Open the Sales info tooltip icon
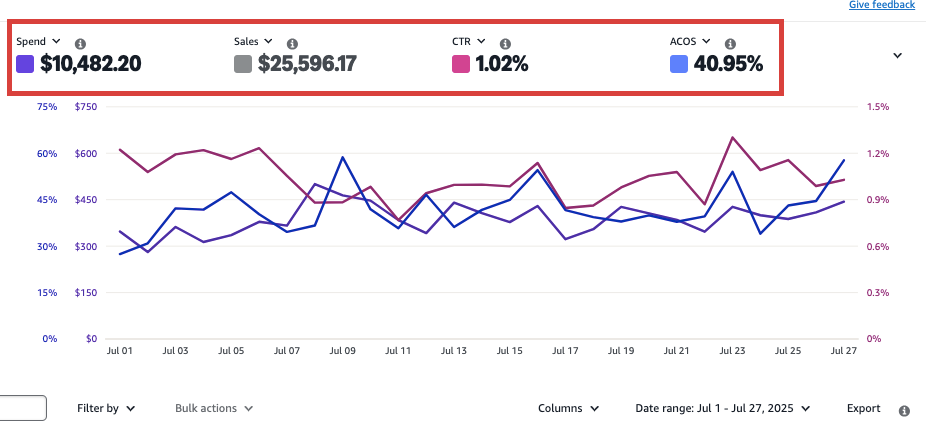Screen dimensions: 926x433 [x=292, y=44]
